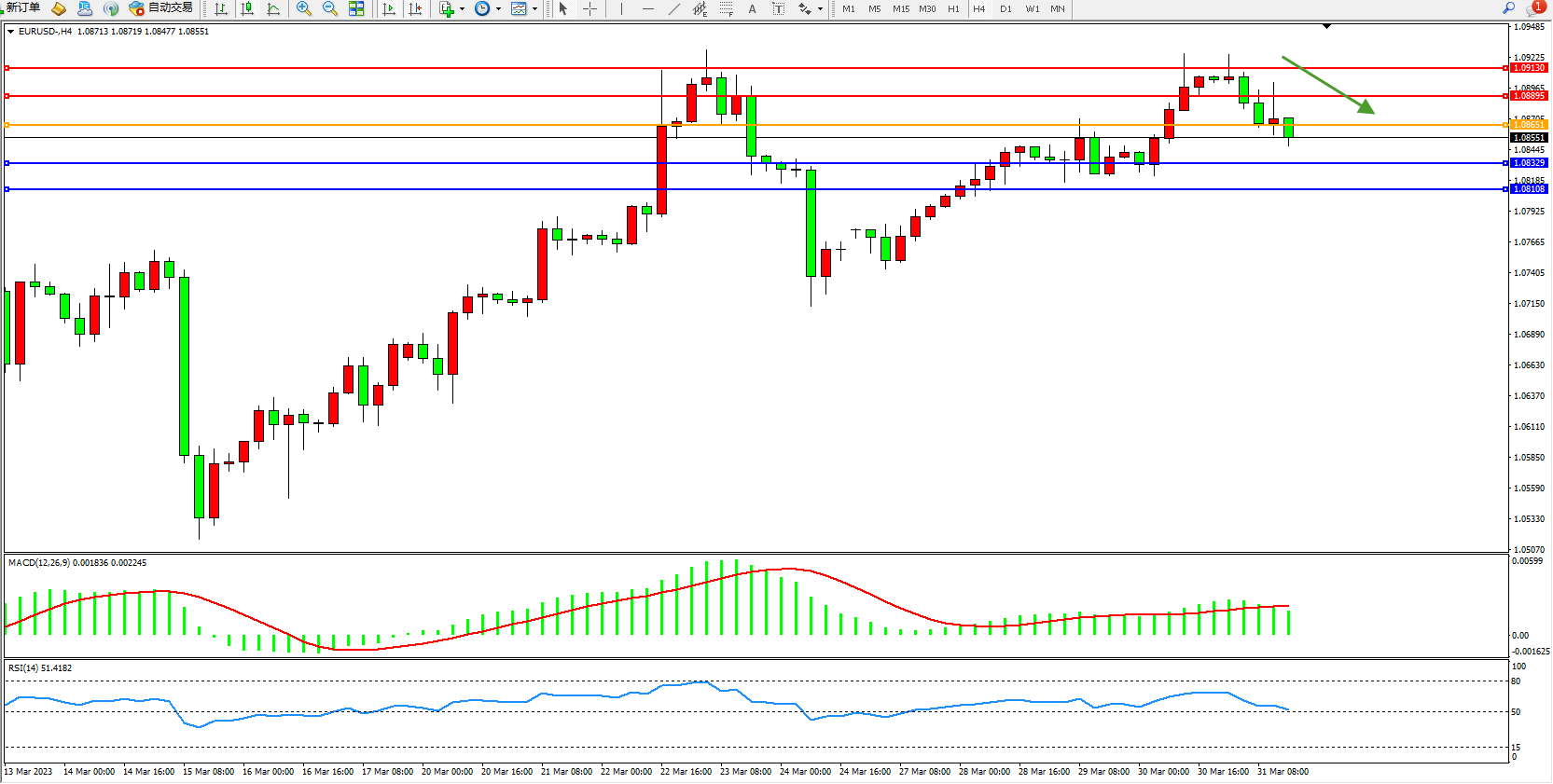Choose the Fibonacci retracement tool
This screenshot has height=784, width=1553.
[x=727, y=8]
